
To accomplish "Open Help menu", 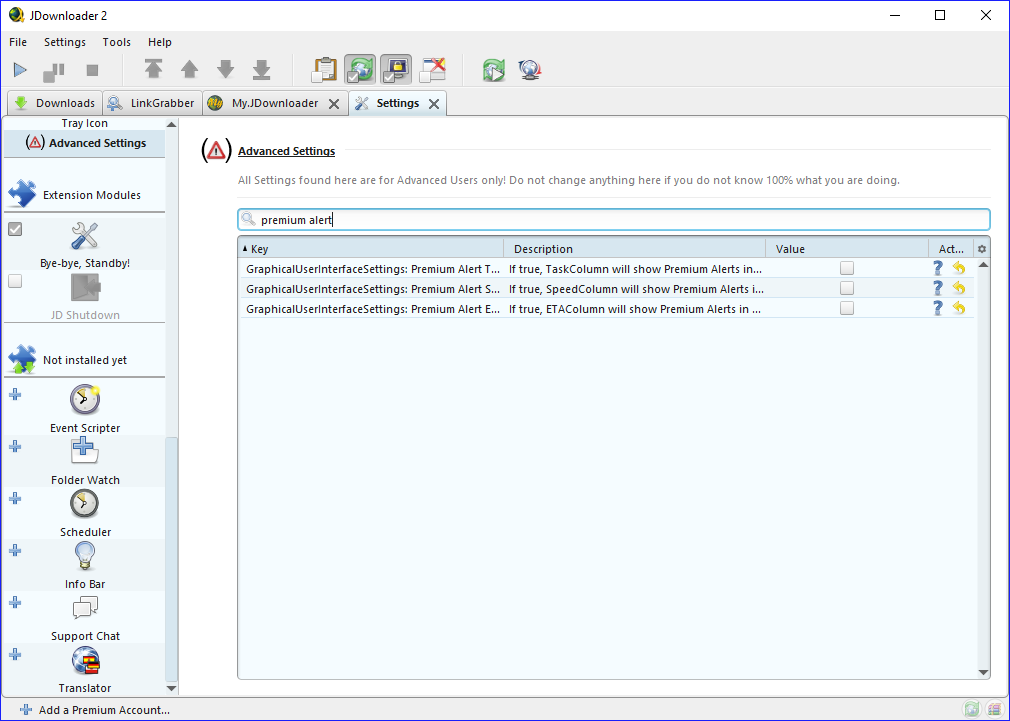I will click(x=160, y=42).
